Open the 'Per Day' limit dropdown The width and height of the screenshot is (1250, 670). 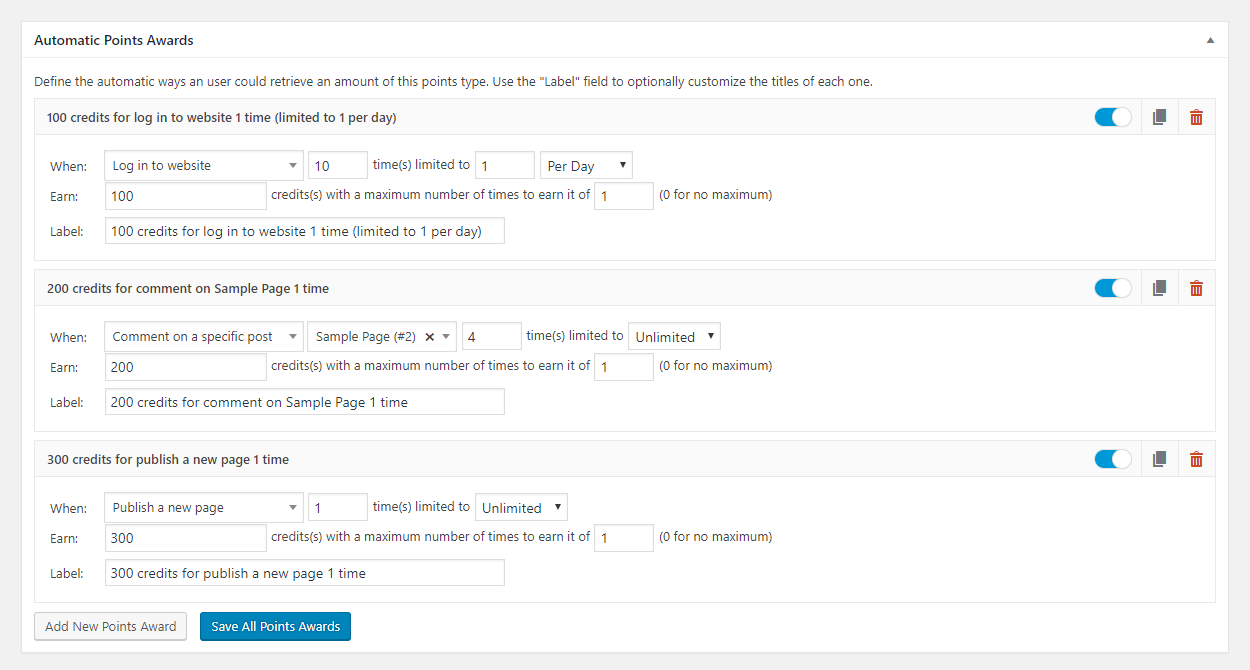coord(586,166)
